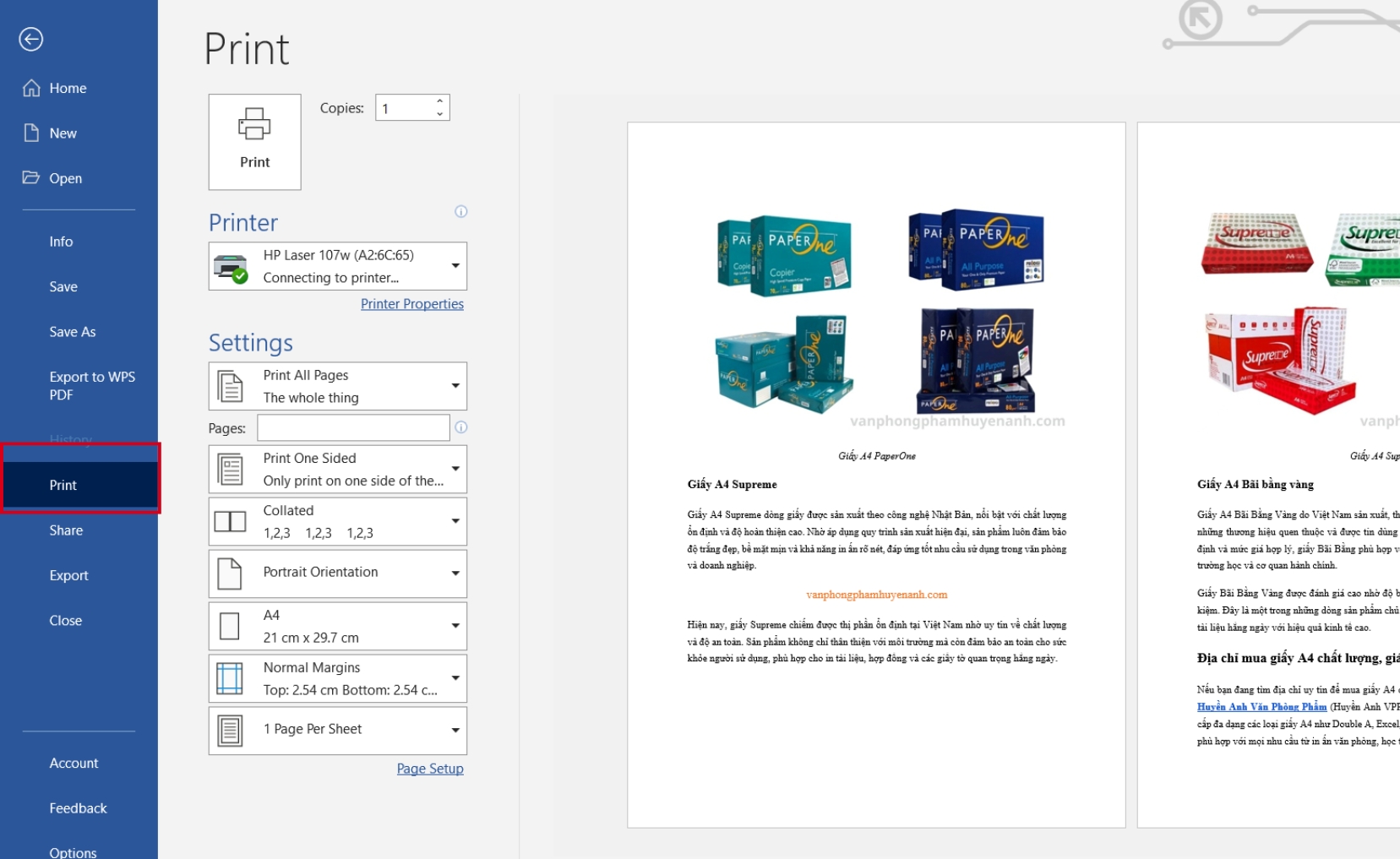Click the second page preview thumbnail
Screen dimensions: 1400x859
pyautogui.click(x=1268, y=475)
